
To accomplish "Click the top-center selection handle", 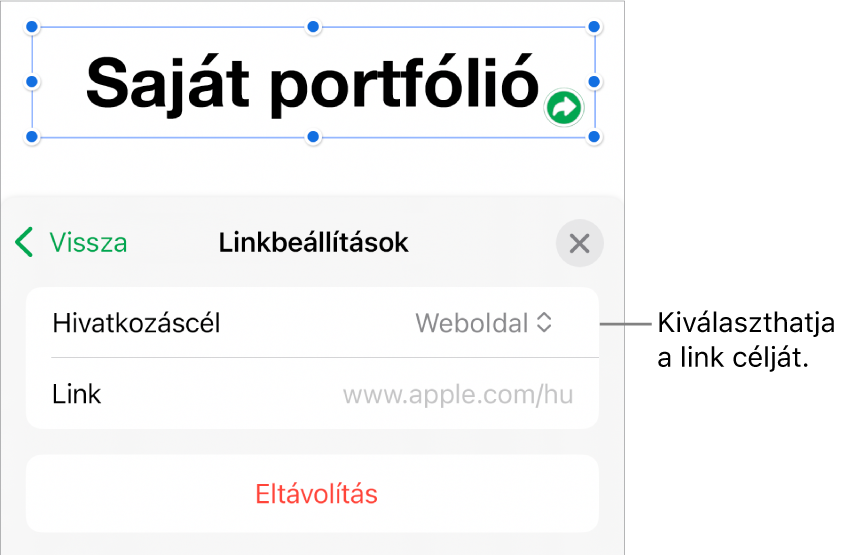I will 313,27.
